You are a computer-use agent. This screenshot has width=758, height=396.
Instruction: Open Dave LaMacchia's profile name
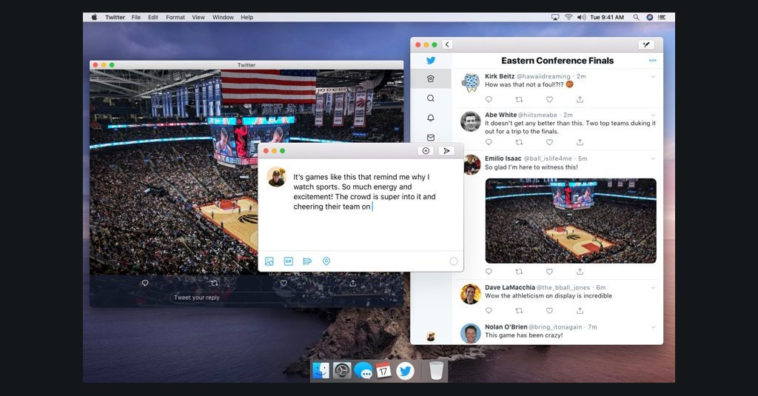click(510, 288)
